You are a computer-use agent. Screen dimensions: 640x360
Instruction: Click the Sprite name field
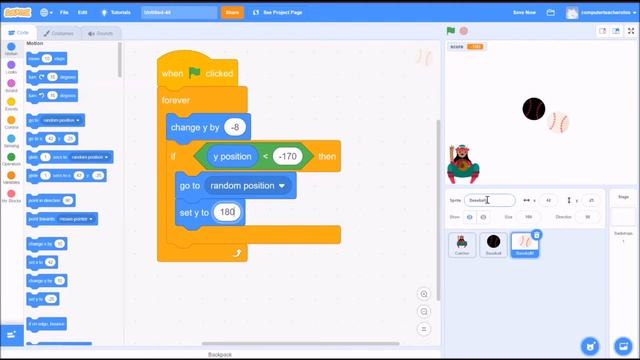490,200
